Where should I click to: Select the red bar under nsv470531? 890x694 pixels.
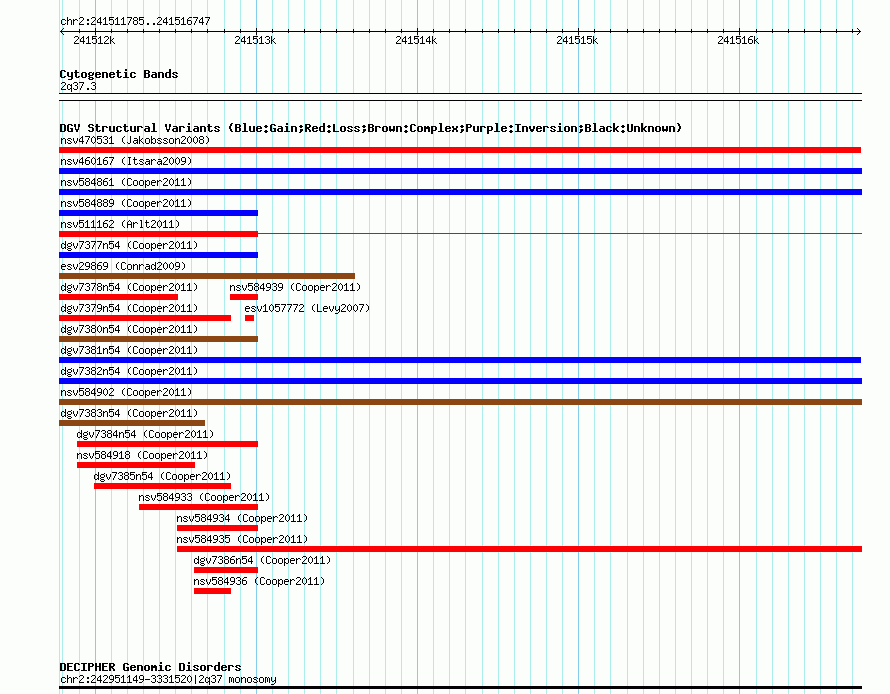[x=460, y=150]
